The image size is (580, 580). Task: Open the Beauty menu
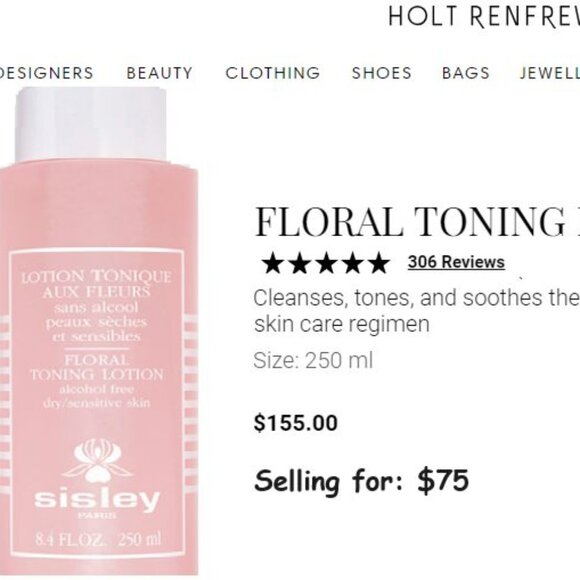click(159, 73)
